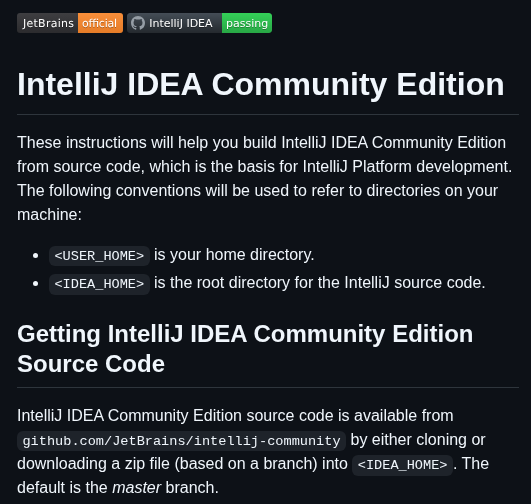Click the <IDEA_HOME> code label in last paragraph

pyautogui.click(x=402, y=465)
